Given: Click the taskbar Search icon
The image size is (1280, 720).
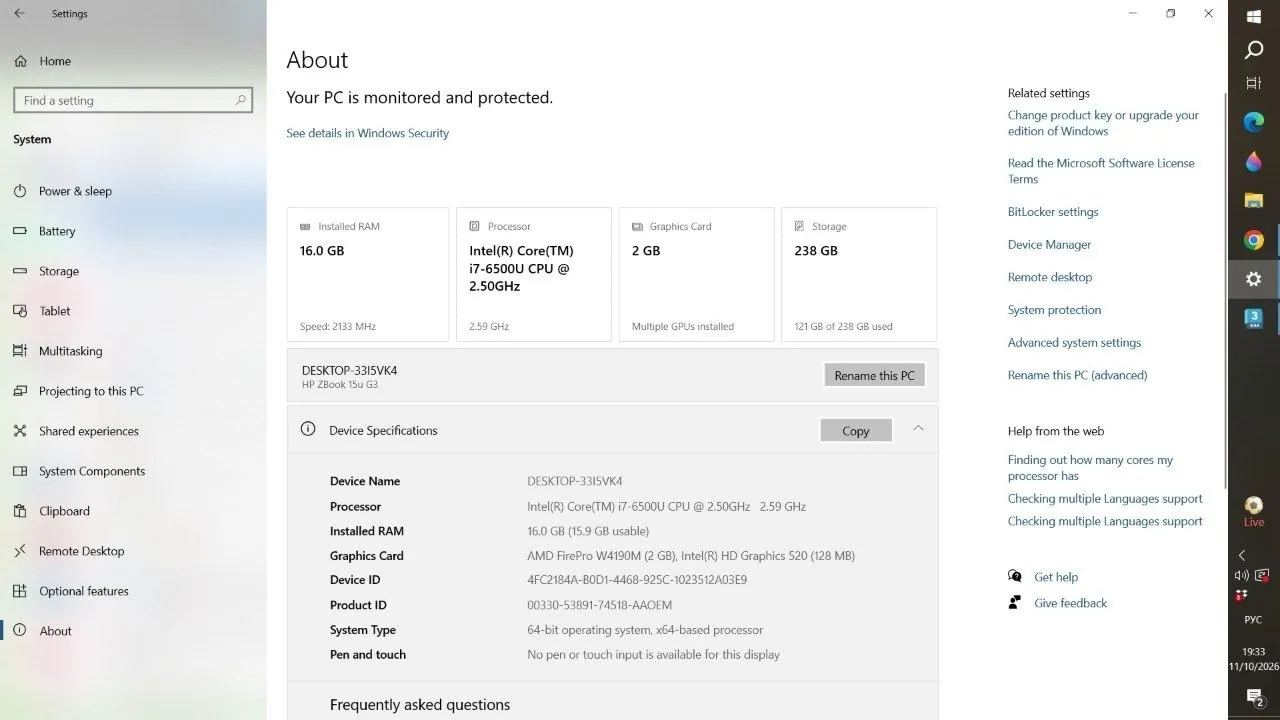Looking at the screenshot, I should (x=1254, y=50).
